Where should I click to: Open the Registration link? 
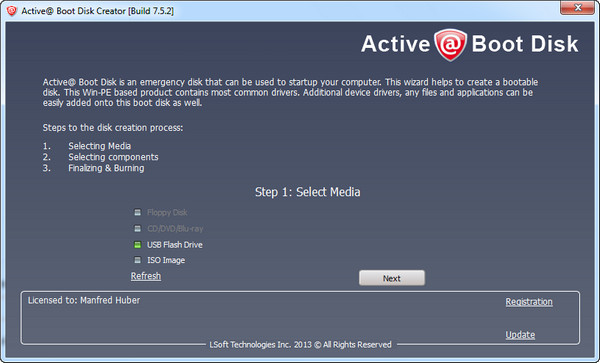pos(529,302)
